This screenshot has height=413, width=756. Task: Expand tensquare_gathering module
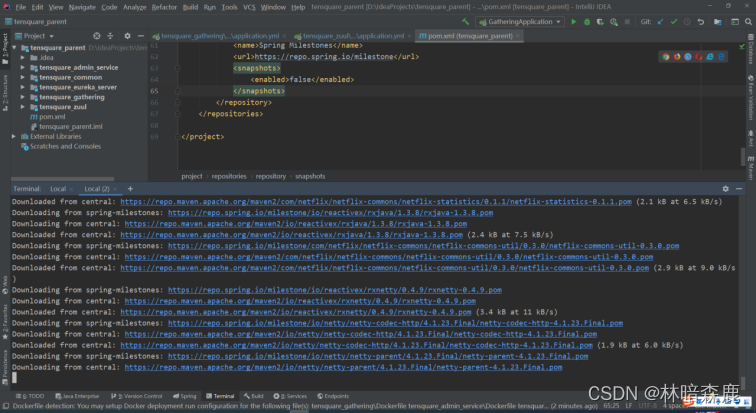click(x=23, y=97)
